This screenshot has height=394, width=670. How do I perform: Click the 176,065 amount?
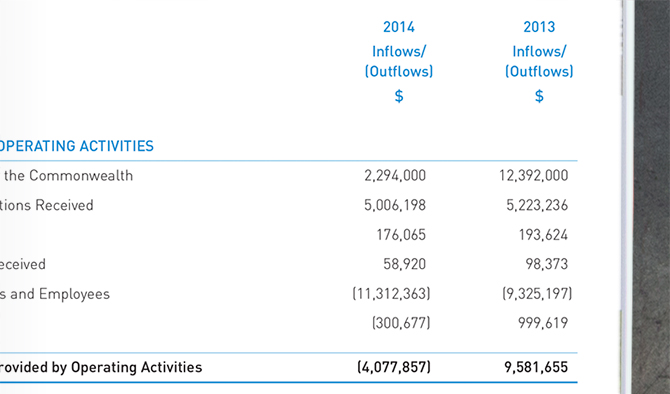click(401, 235)
